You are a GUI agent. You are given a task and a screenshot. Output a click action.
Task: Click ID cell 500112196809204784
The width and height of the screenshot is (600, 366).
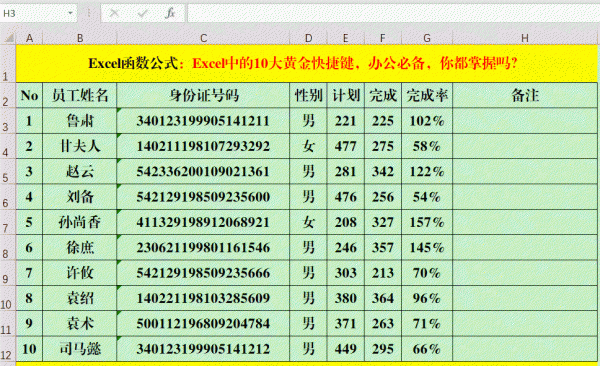tap(203, 324)
